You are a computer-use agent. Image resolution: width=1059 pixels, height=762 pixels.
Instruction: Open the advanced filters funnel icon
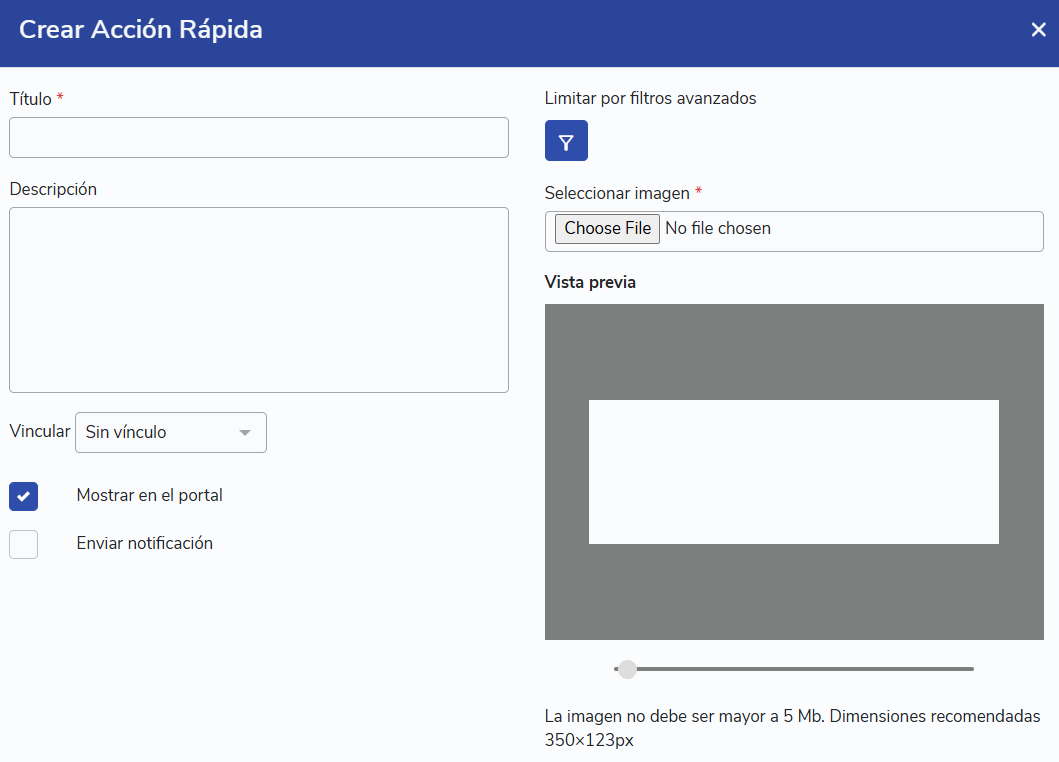coord(566,141)
